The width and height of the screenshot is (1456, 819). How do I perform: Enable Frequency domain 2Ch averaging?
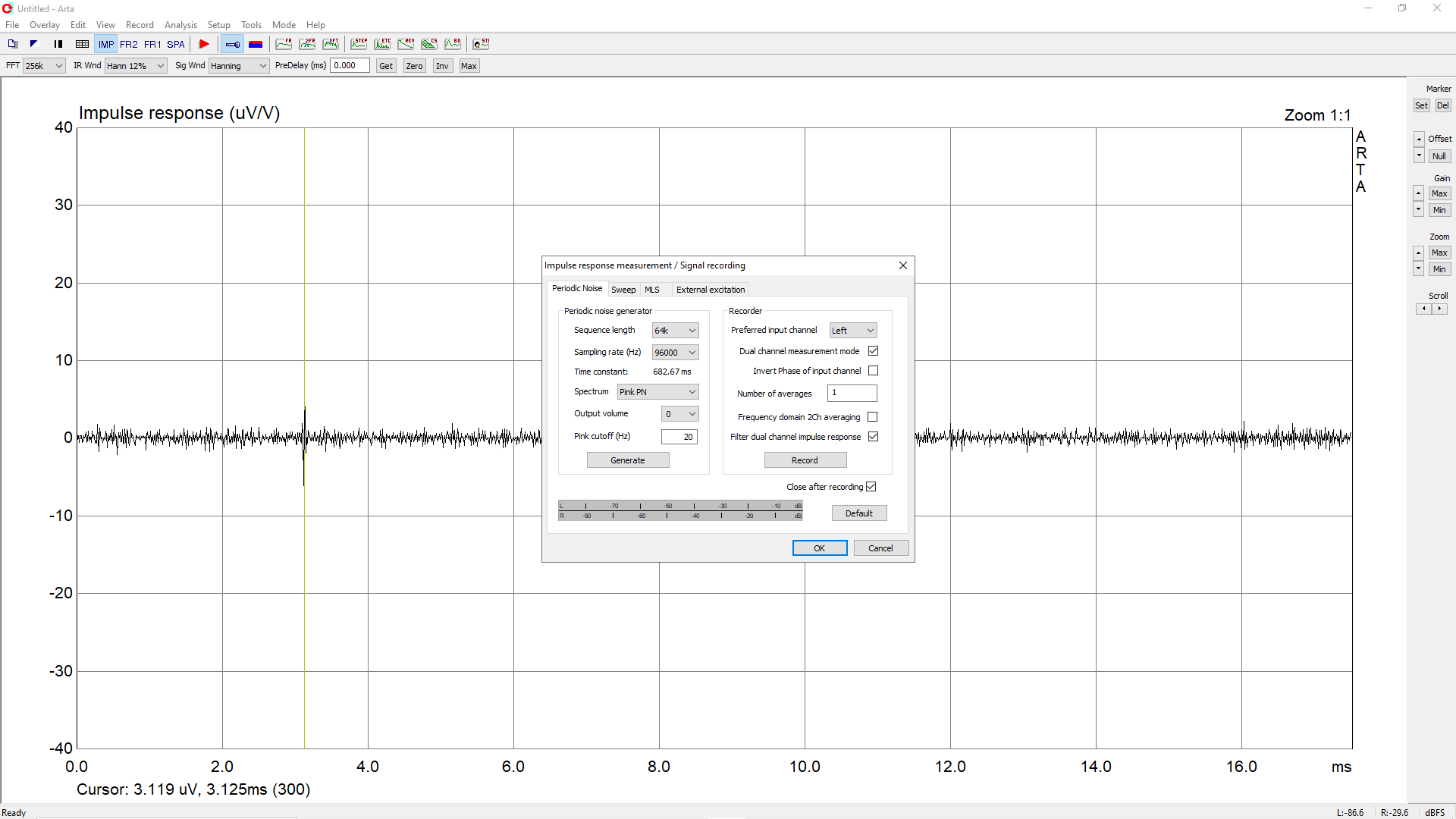(x=873, y=417)
